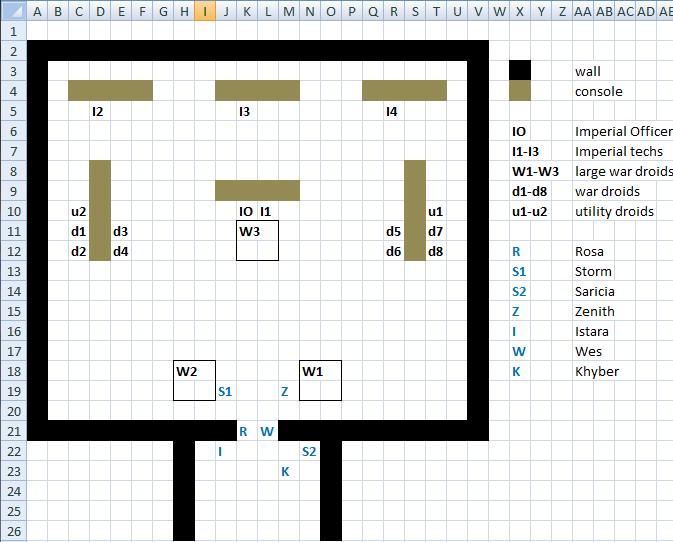Click the blue "S1" cell beside W2
Viewport: 673px width, 542px height.
[x=226, y=391]
